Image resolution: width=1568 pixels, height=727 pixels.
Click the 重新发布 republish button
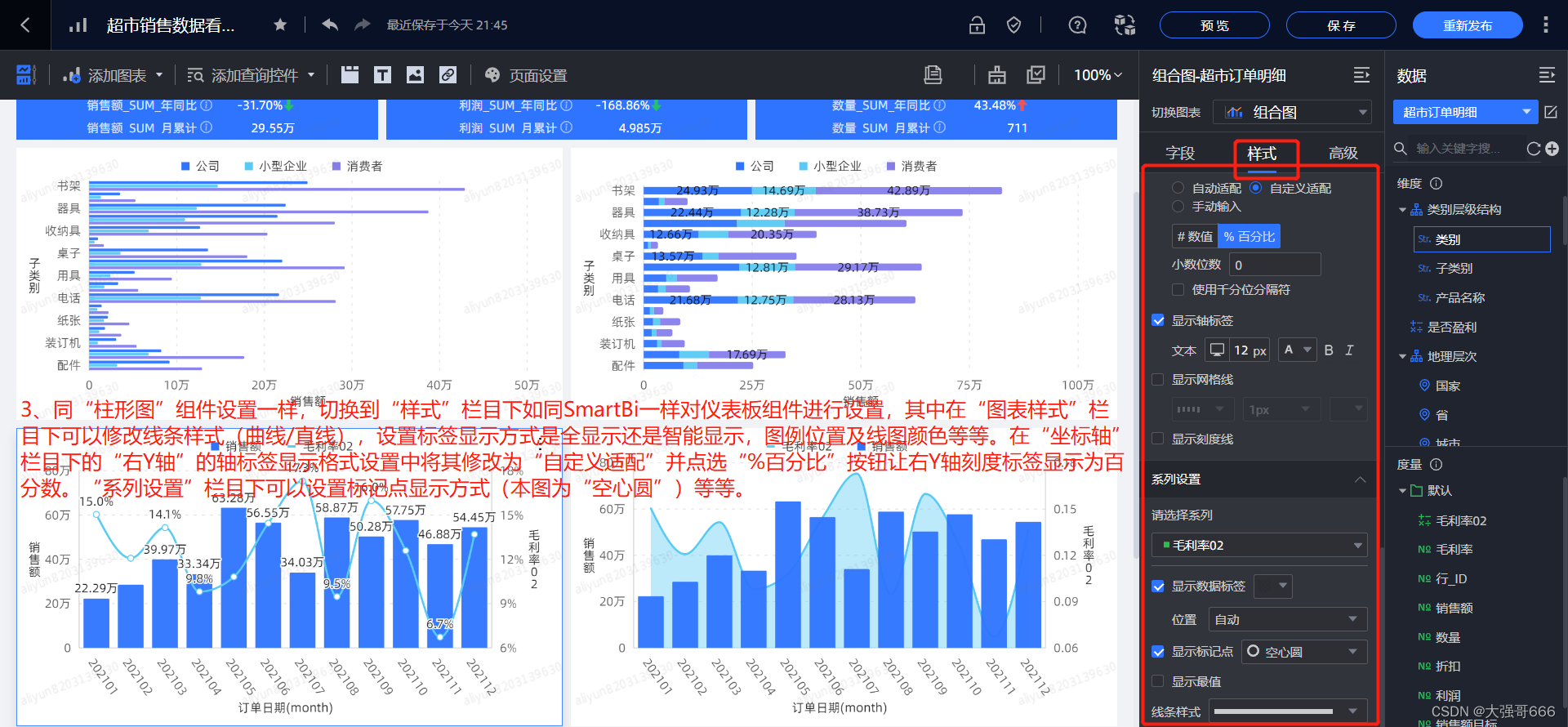(1468, 25)
